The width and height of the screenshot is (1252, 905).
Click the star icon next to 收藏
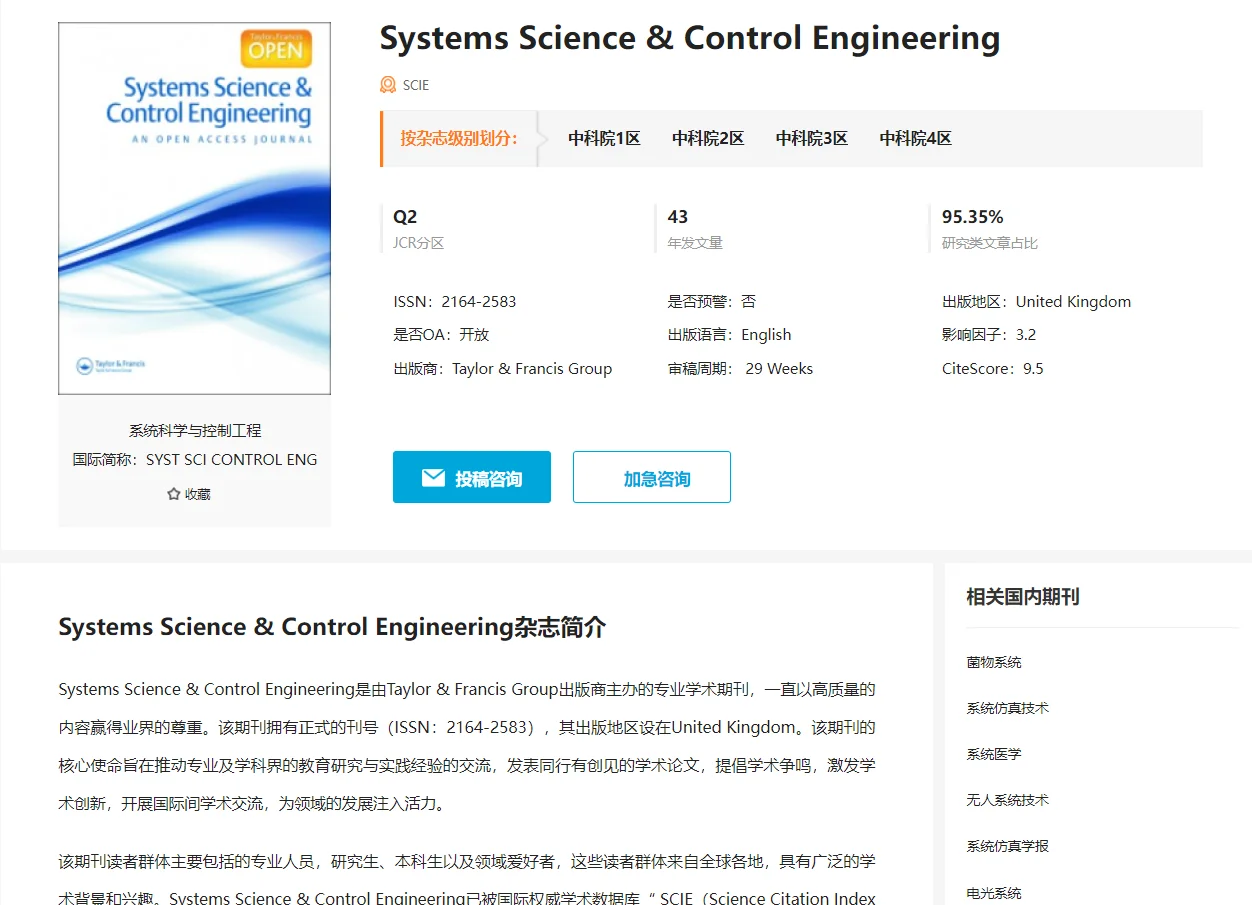coord(174,493)
